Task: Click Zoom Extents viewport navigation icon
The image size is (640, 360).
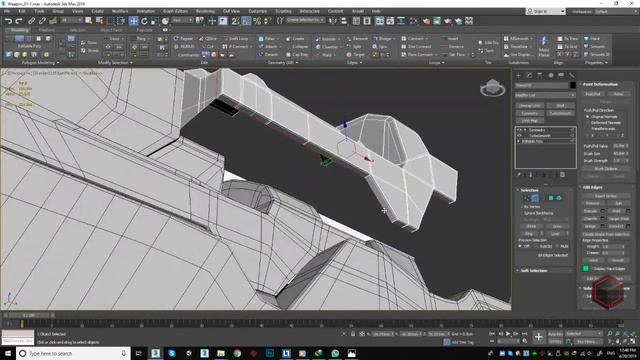Action: (625, 334)
